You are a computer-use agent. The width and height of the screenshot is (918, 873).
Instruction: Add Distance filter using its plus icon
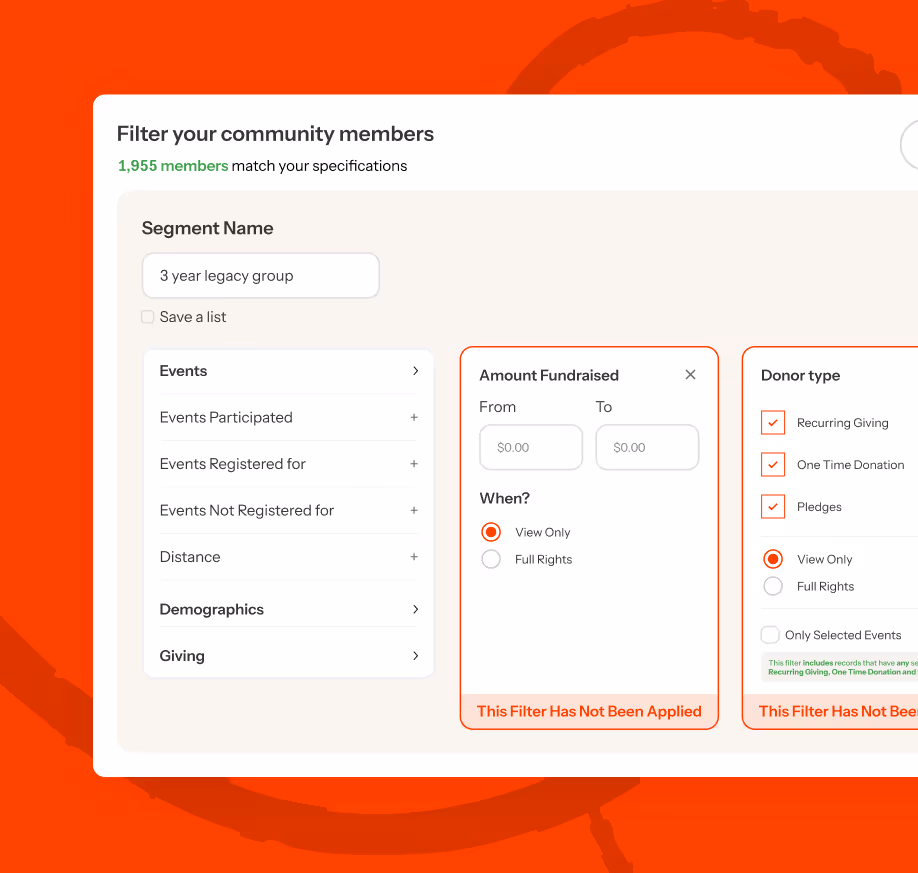point(414,557)
